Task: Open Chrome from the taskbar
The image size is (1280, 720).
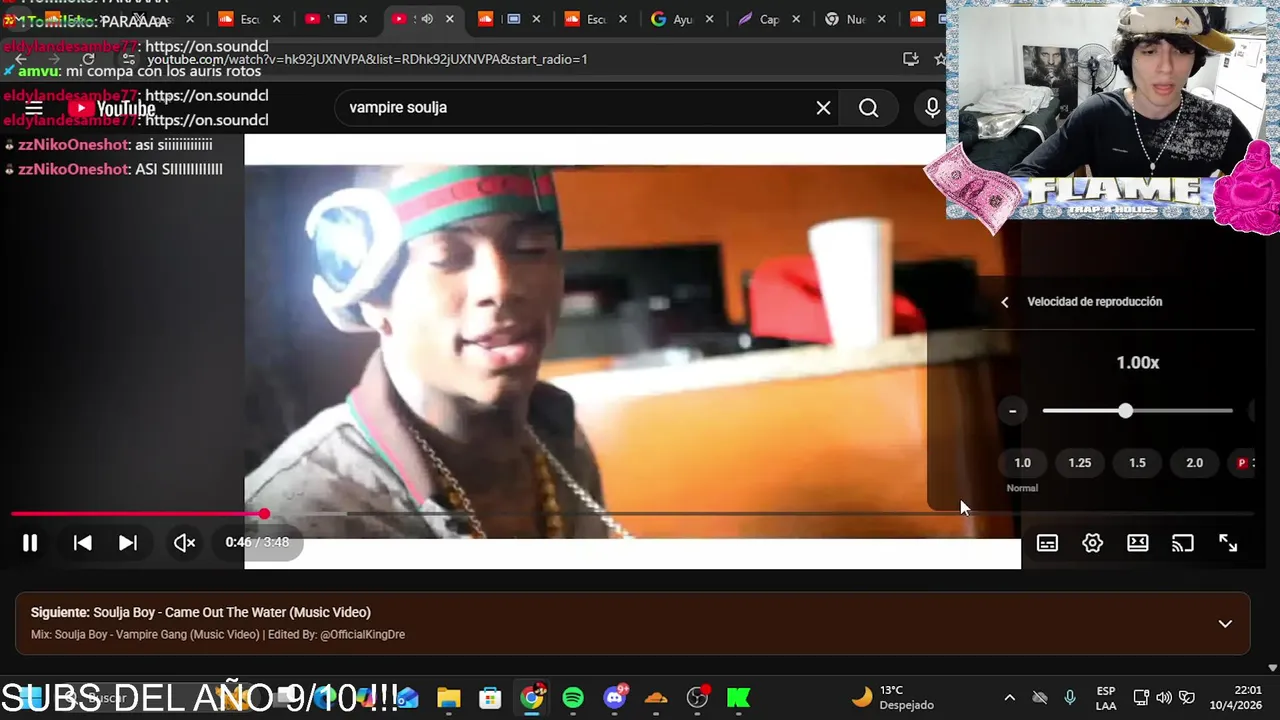Action: (532, 698)
